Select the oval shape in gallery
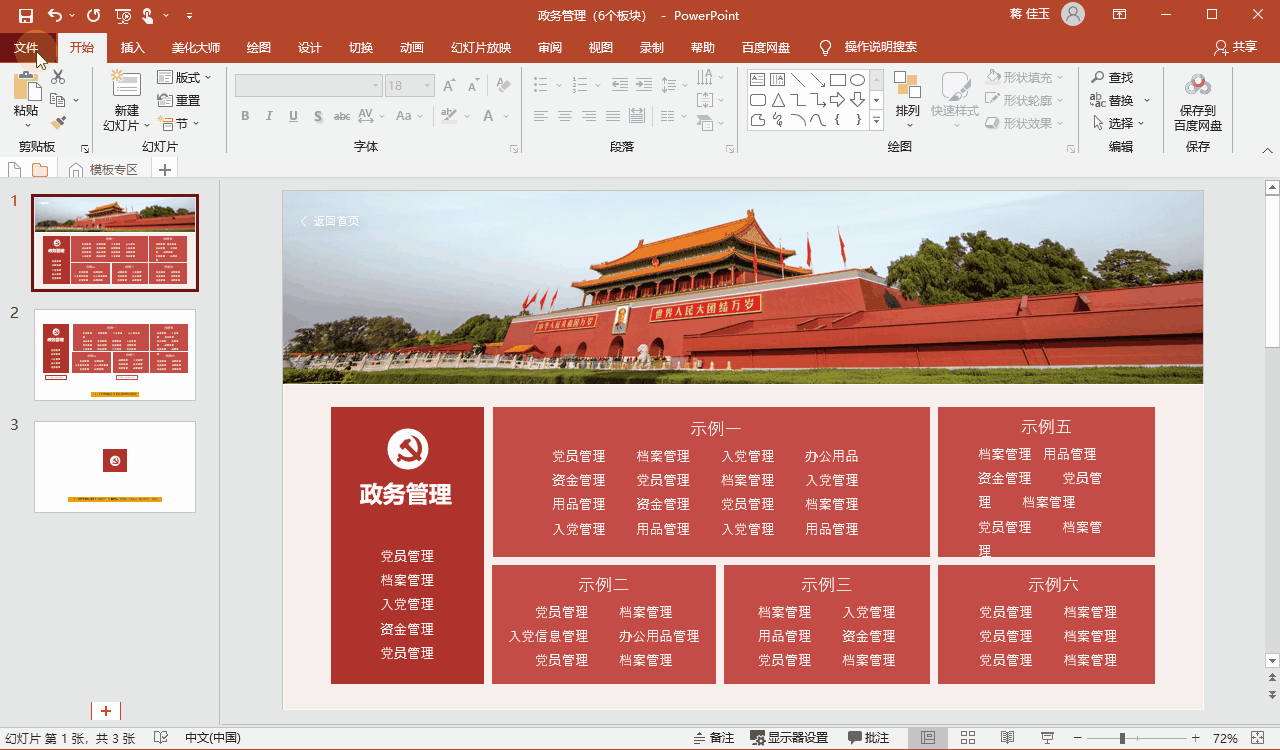1280x750 pixels. (857, 79)
